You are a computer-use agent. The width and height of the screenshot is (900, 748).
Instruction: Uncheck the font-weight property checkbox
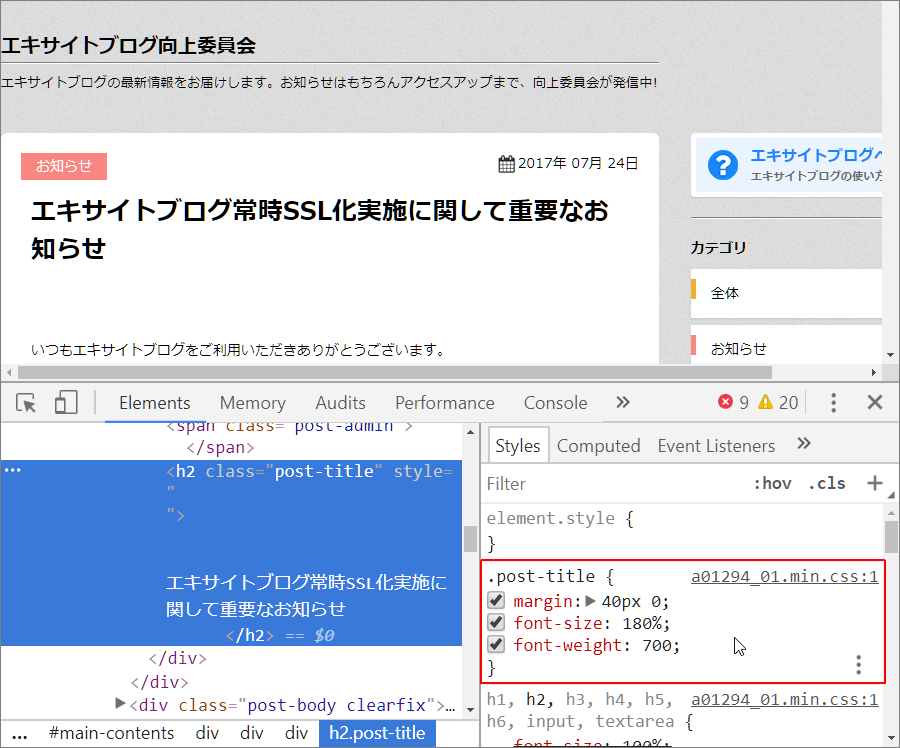(496, 644)
